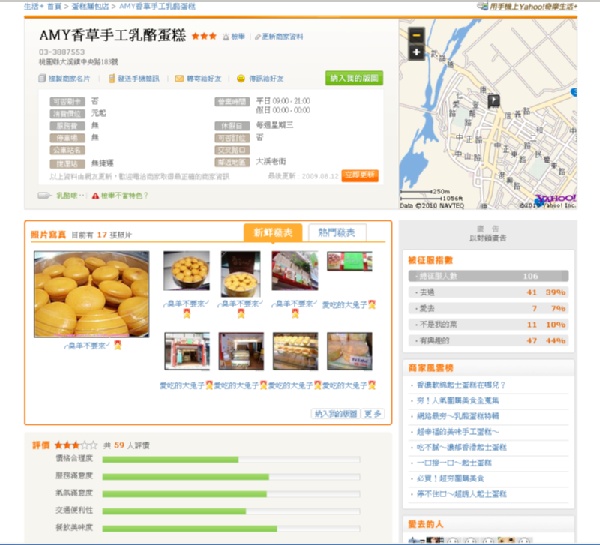Viewport: 600px width, 545px height.
Task: Open the first small photo of cakes in a pan
Action: (x=186, y=271)
